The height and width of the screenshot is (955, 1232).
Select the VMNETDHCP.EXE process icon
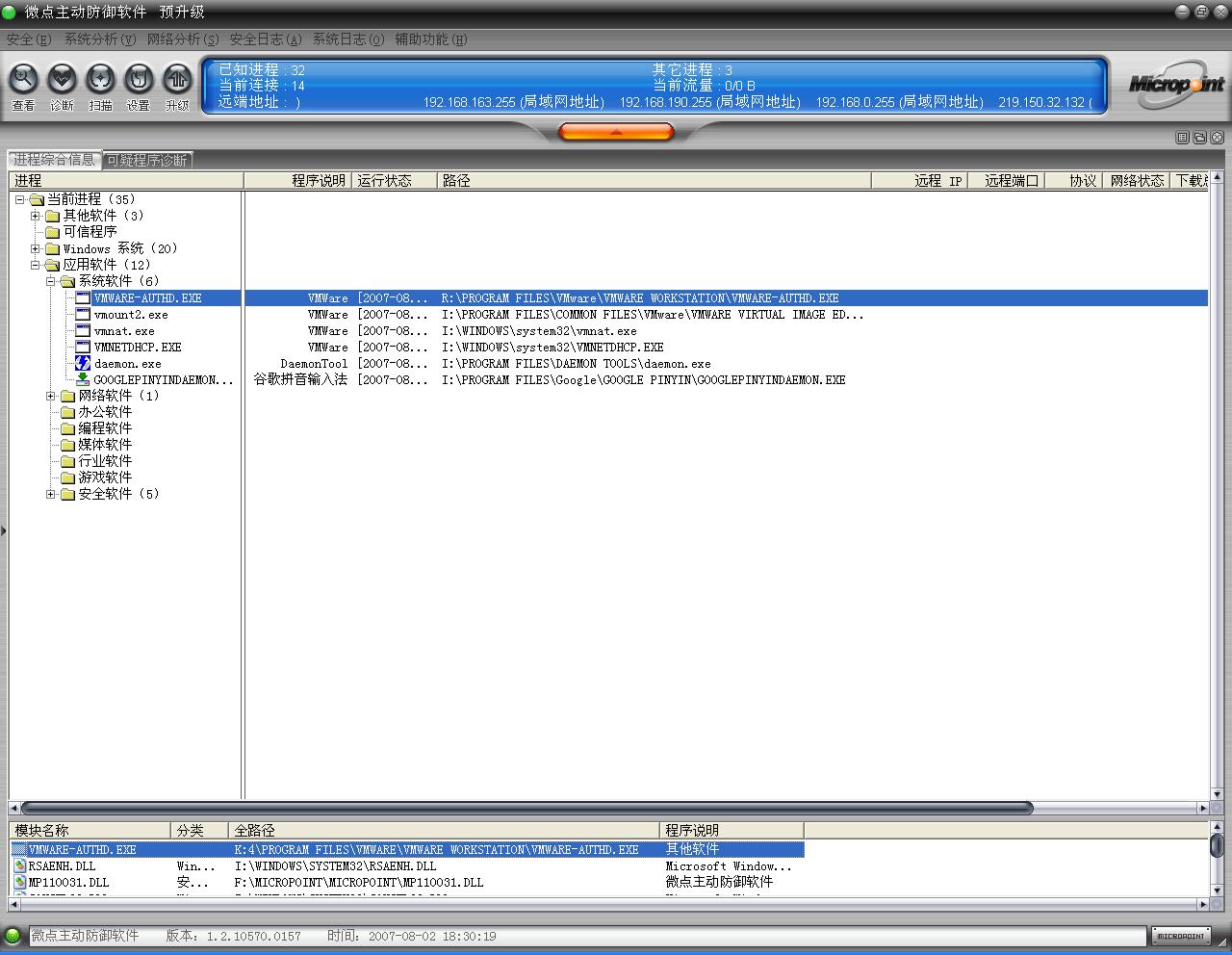point(83,348)
